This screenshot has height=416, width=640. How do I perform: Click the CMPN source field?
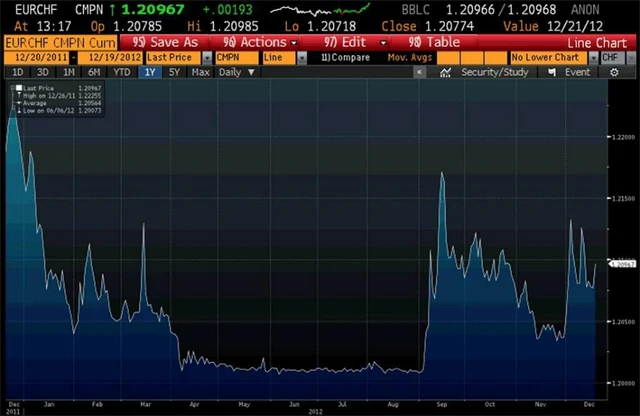point(237,58)
